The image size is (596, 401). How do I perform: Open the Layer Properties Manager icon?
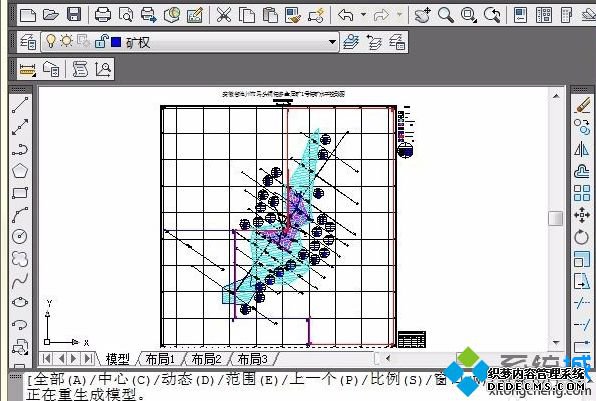[28, 42]
